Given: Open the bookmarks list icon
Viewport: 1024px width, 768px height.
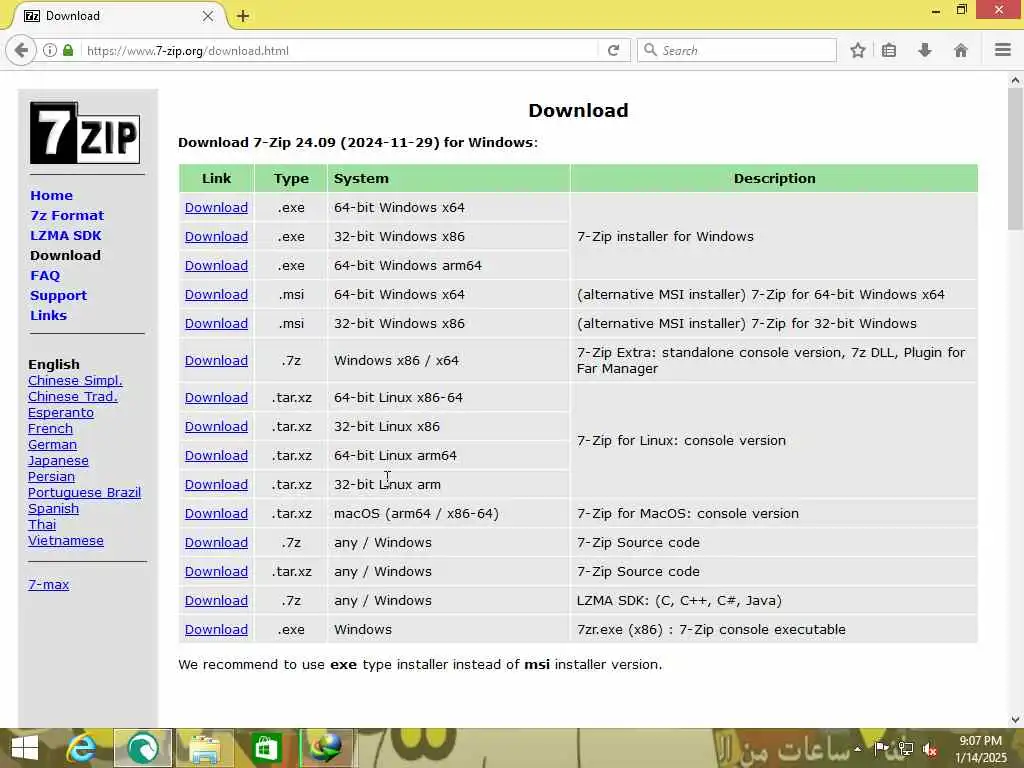Looking at the screenshot, I should point(889,50).
